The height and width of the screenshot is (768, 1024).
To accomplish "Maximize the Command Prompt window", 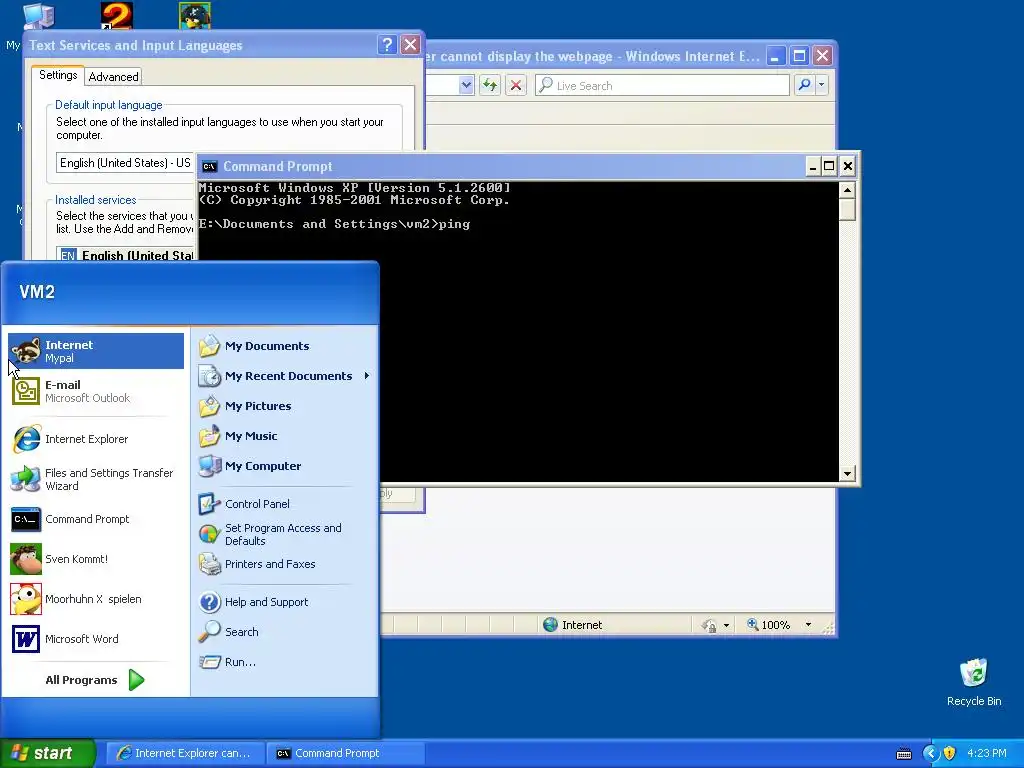I will tap(829, 166).
